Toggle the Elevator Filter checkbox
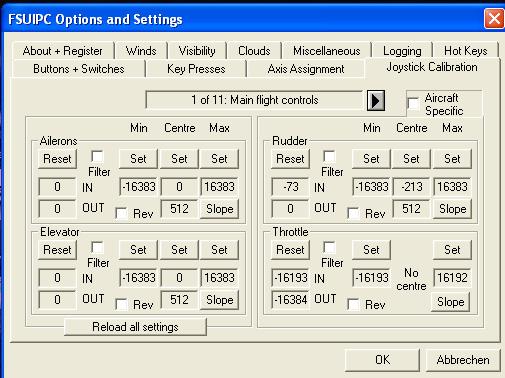The height and width of the screenshot is (378, 505). pyautogui.click(x=97, y=247)
